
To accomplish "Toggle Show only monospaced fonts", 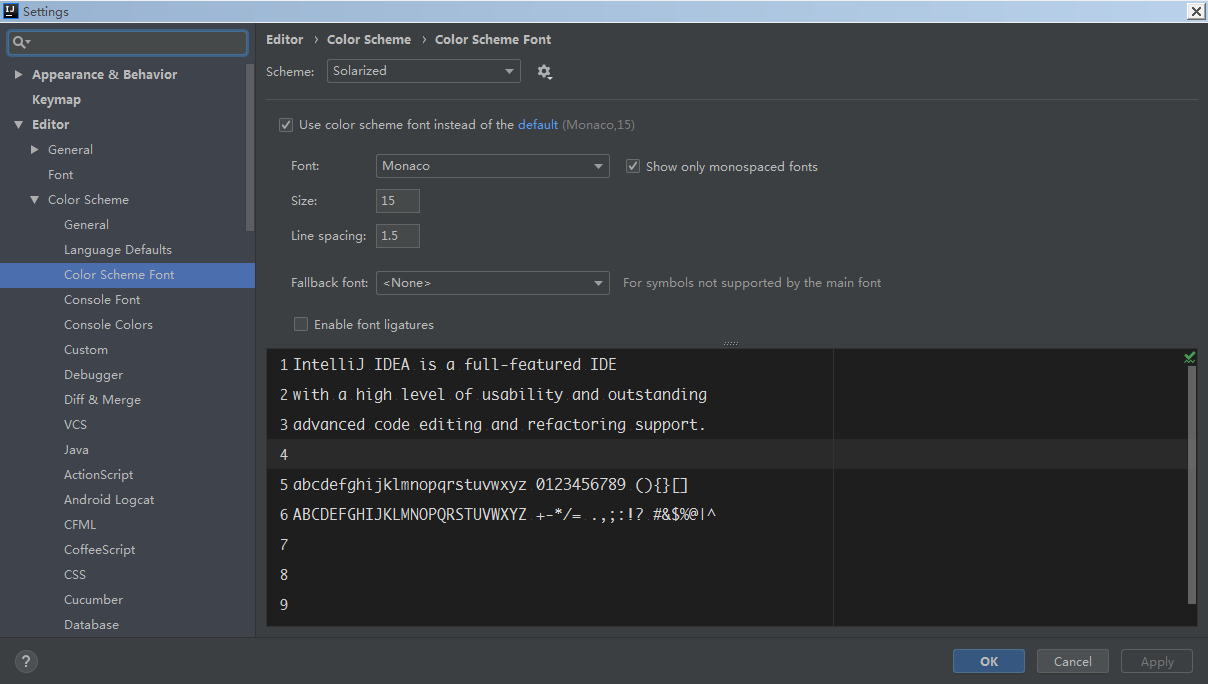I will point(633,166).
